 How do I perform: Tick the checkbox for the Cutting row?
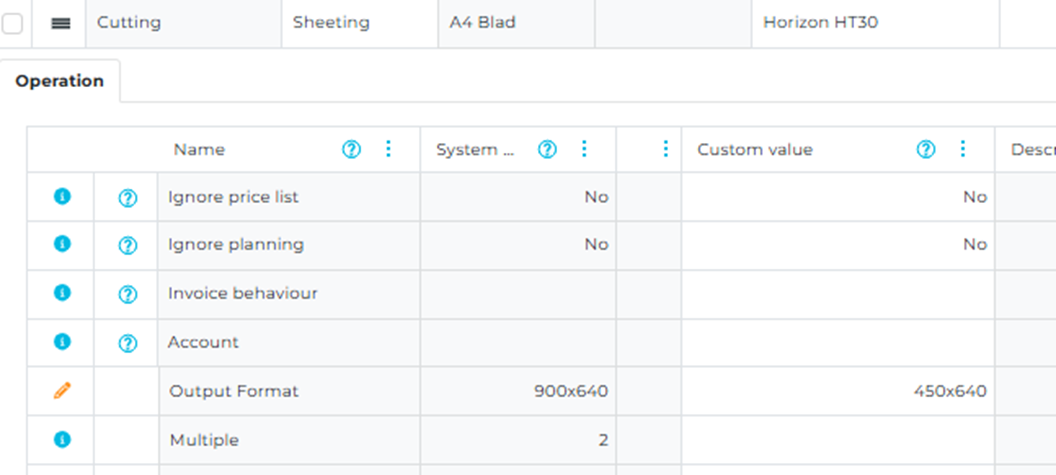click(x=13, y=23)
